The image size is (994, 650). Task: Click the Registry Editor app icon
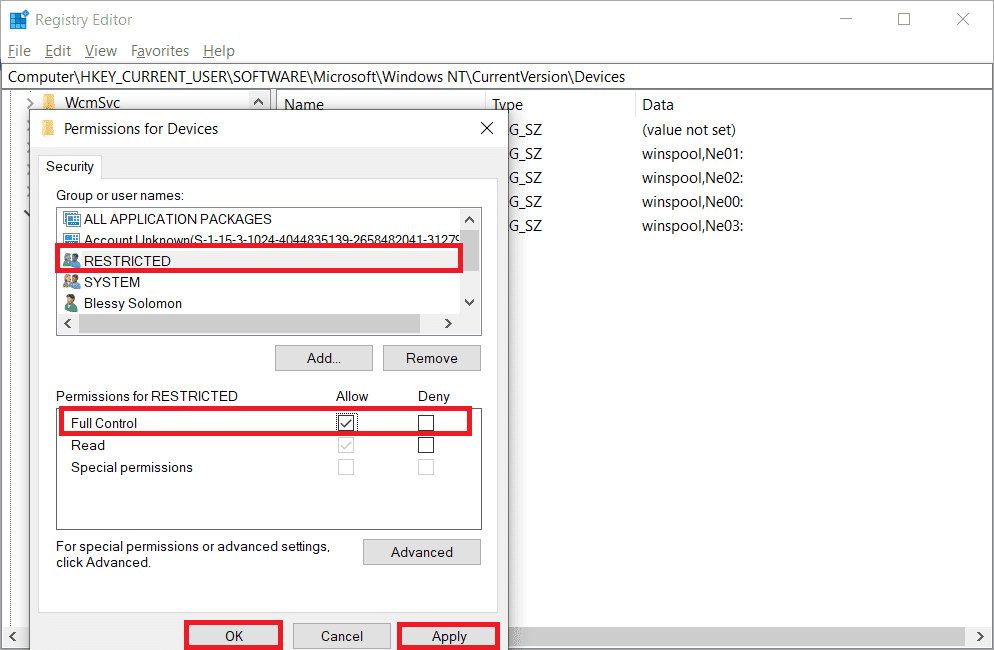pyautogui.click(x=19, y=19)
